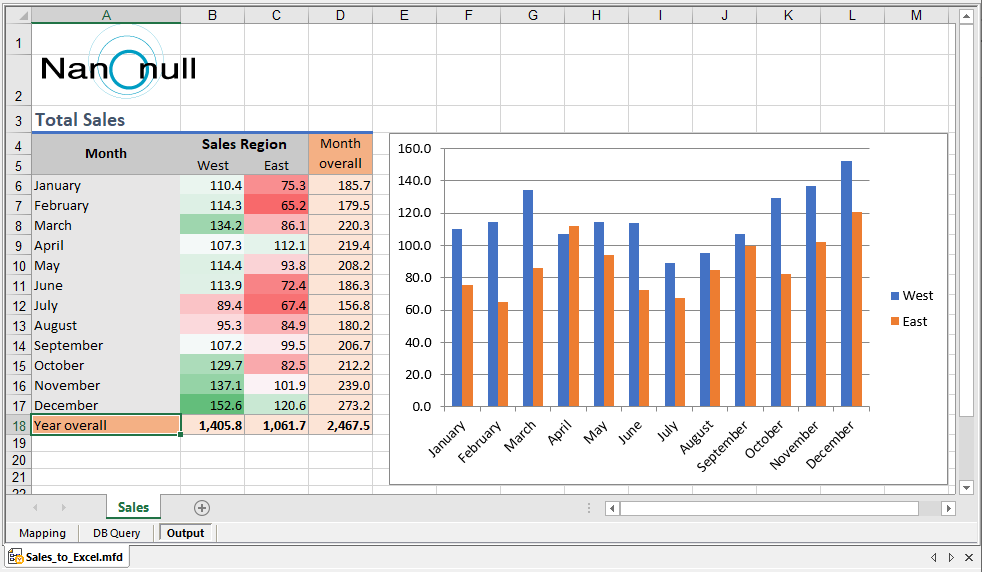982x572 pixels.
Task: Select the Year overall cell
Action: [x=106, y=426]
